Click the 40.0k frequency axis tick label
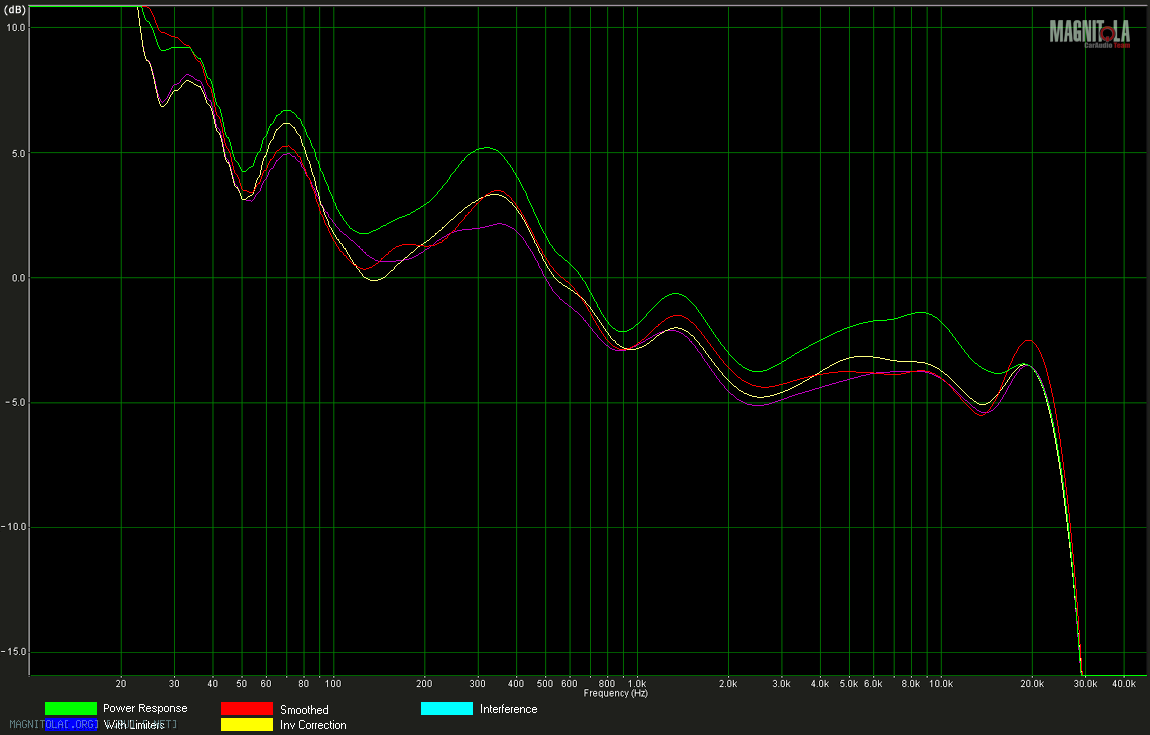This screenshot has width=1150, height=735. click(1123, 684)
